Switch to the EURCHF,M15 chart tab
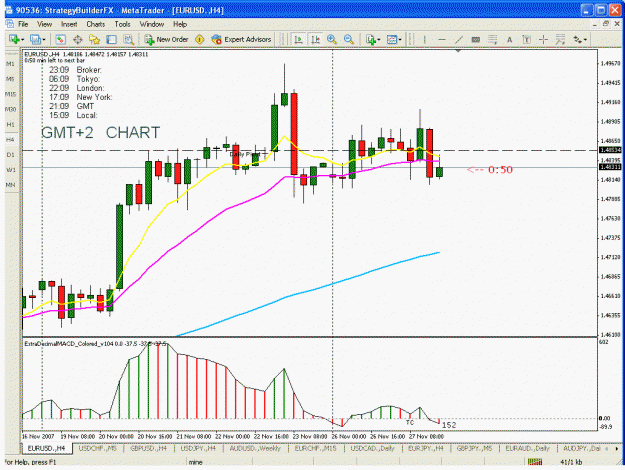This screenshot has width=625, height=470. point(316,448)
